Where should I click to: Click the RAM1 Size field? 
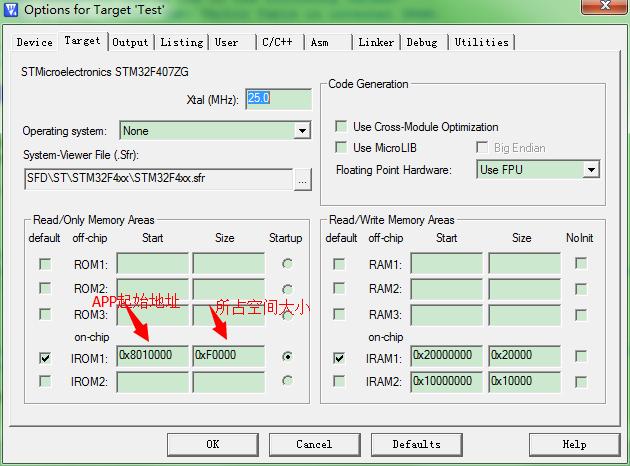tap(524, 264)
